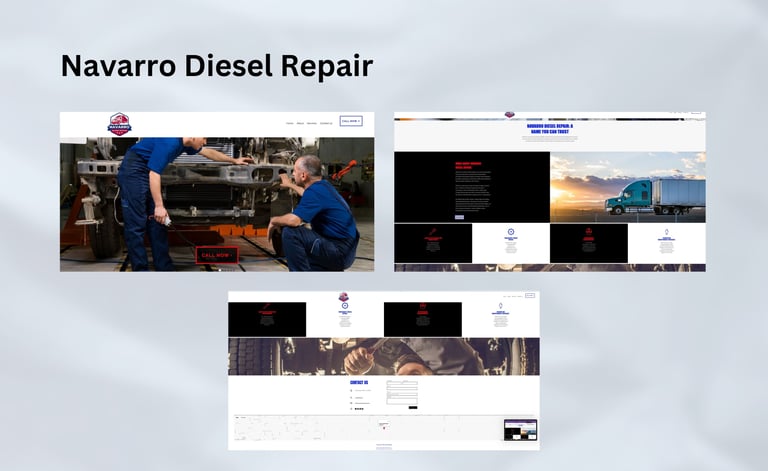Select the hero mechanics photo
Image resolution: width=768 pixels, height=471 pixels.
217,204
